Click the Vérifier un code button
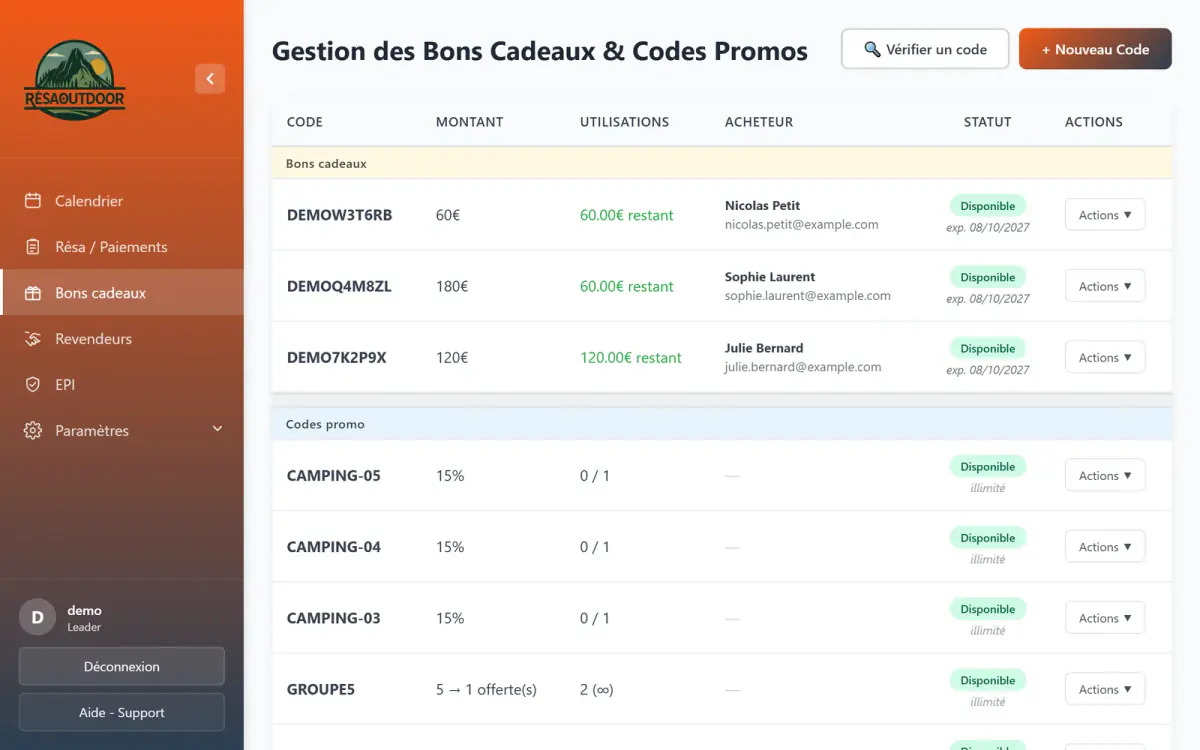This screenshot has width=1200, height=750. [925, 49]
